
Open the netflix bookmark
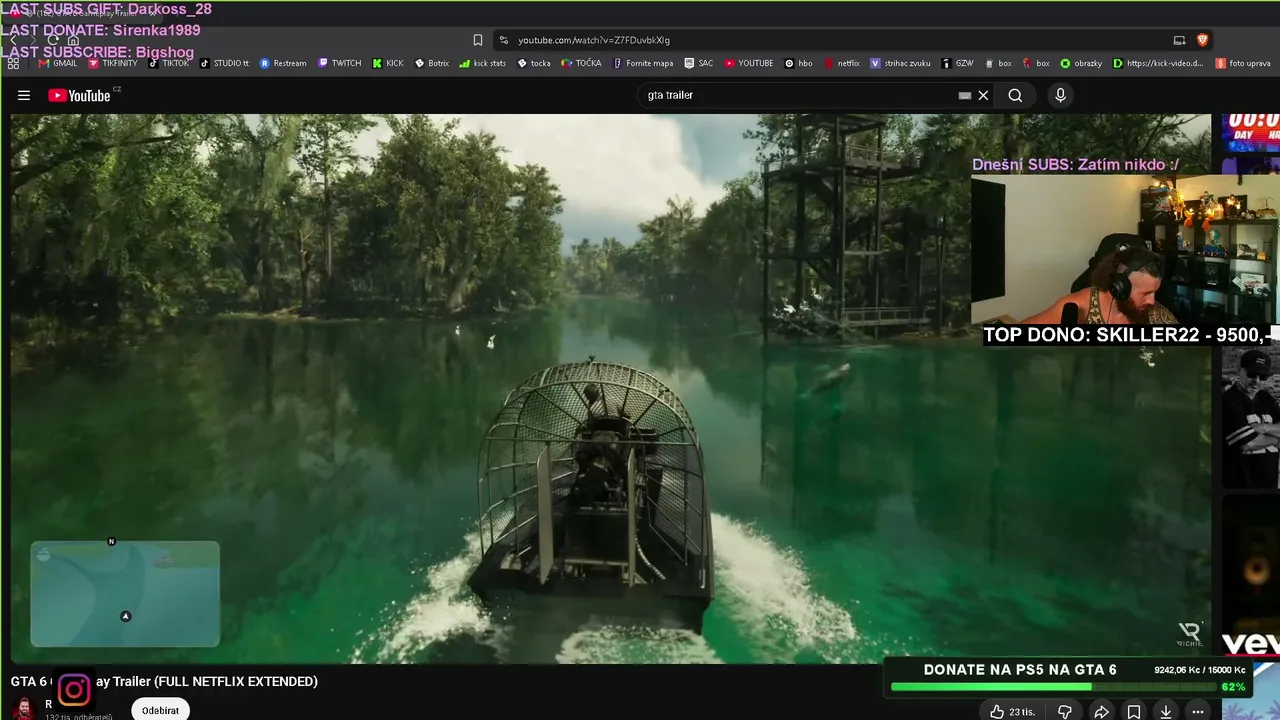point(842,63)
